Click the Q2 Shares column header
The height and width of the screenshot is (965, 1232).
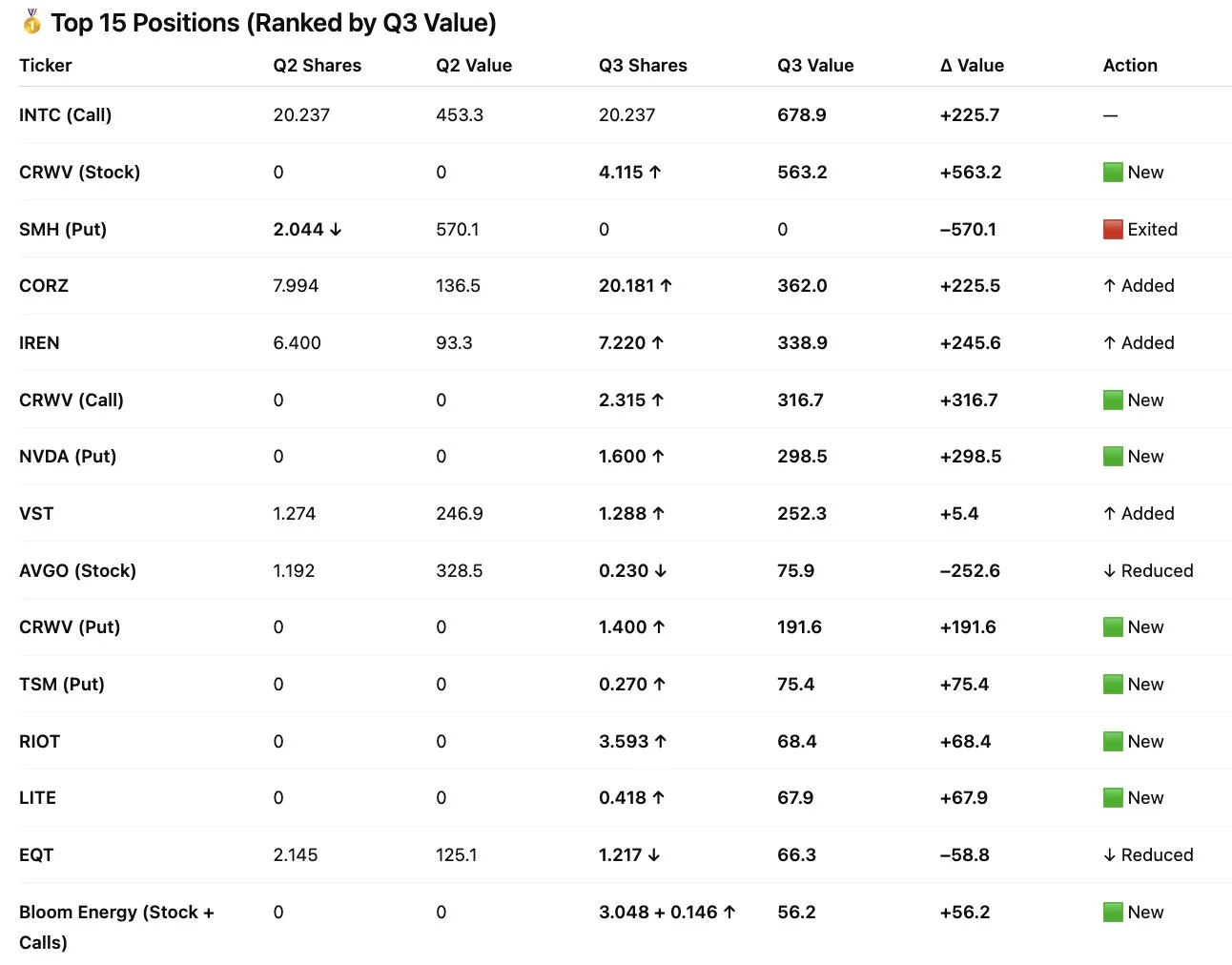[317, 65]
